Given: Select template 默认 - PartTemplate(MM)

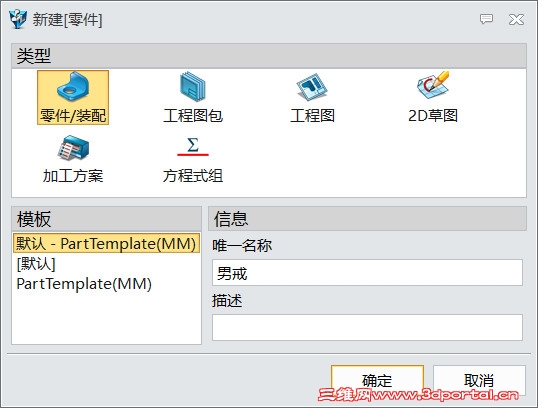Looking at the screenshot, I should (106, 243).
